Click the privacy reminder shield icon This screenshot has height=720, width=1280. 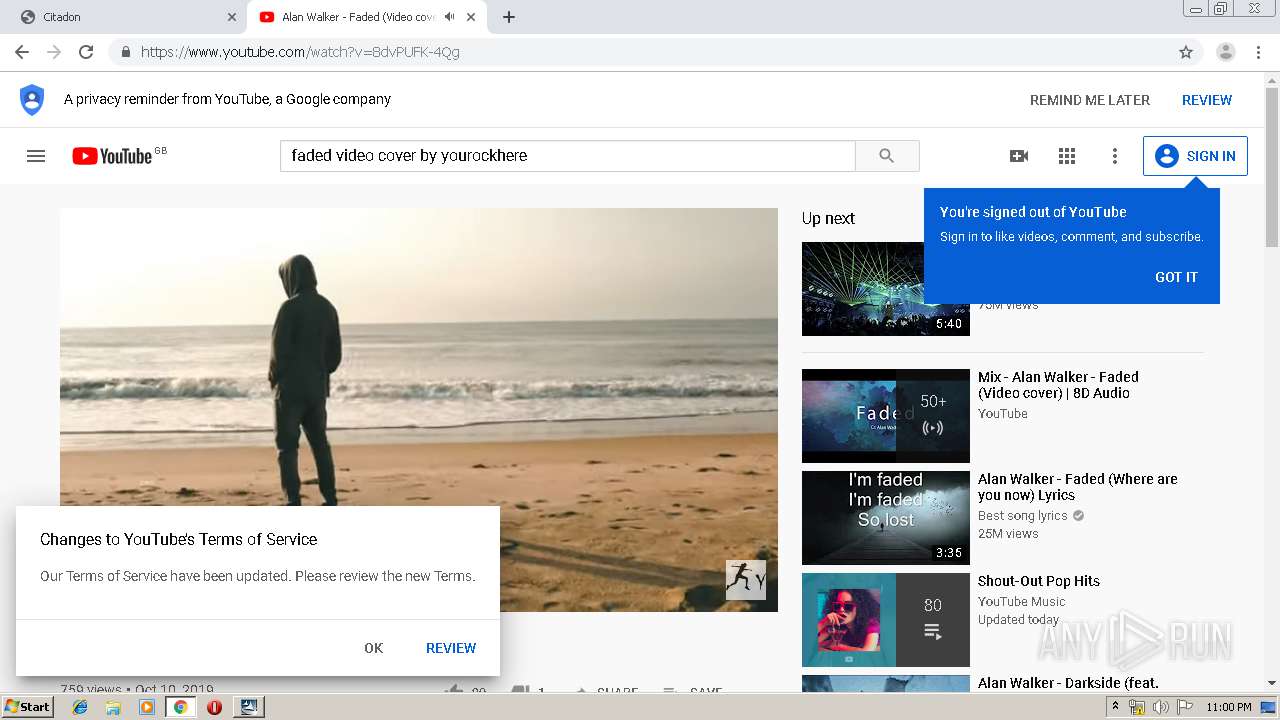pos(32,100)
